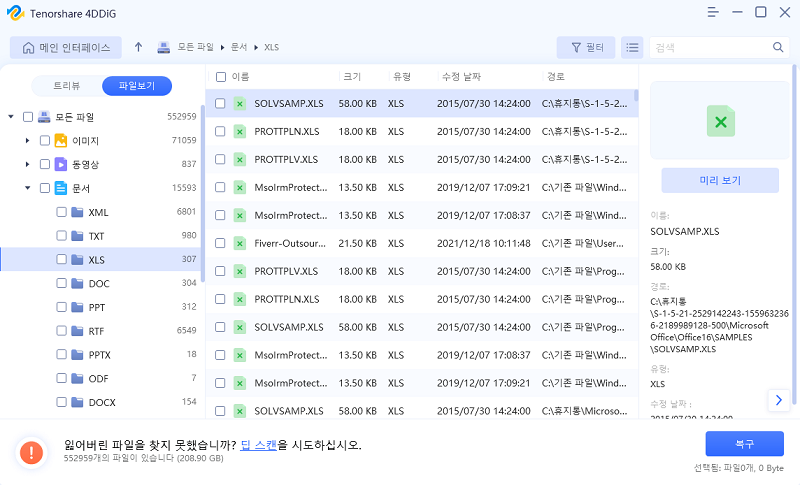Click the blue 복구 recover button

coord(744,444)
